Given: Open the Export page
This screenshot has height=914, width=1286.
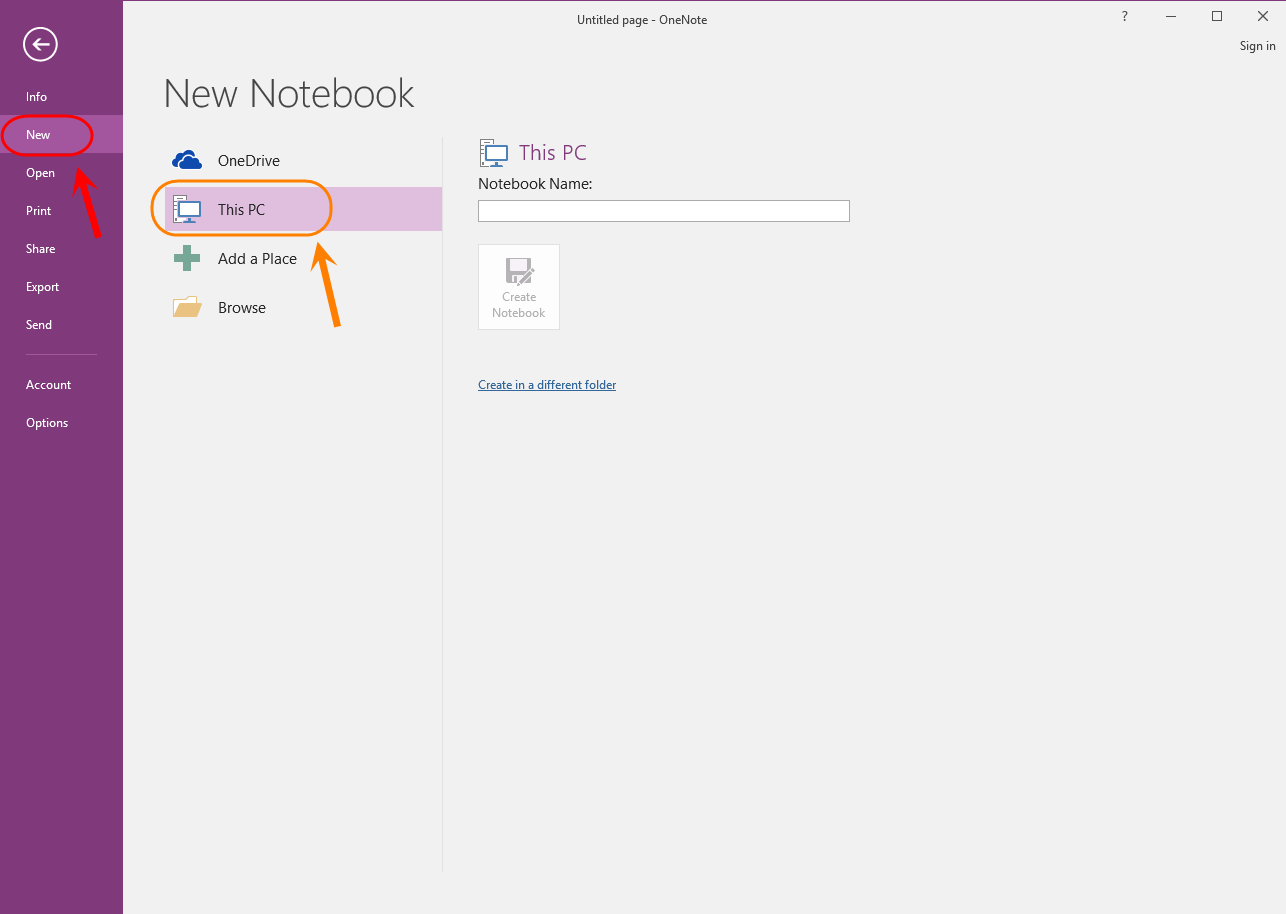Looking at the screenshot, I should 61,287.
